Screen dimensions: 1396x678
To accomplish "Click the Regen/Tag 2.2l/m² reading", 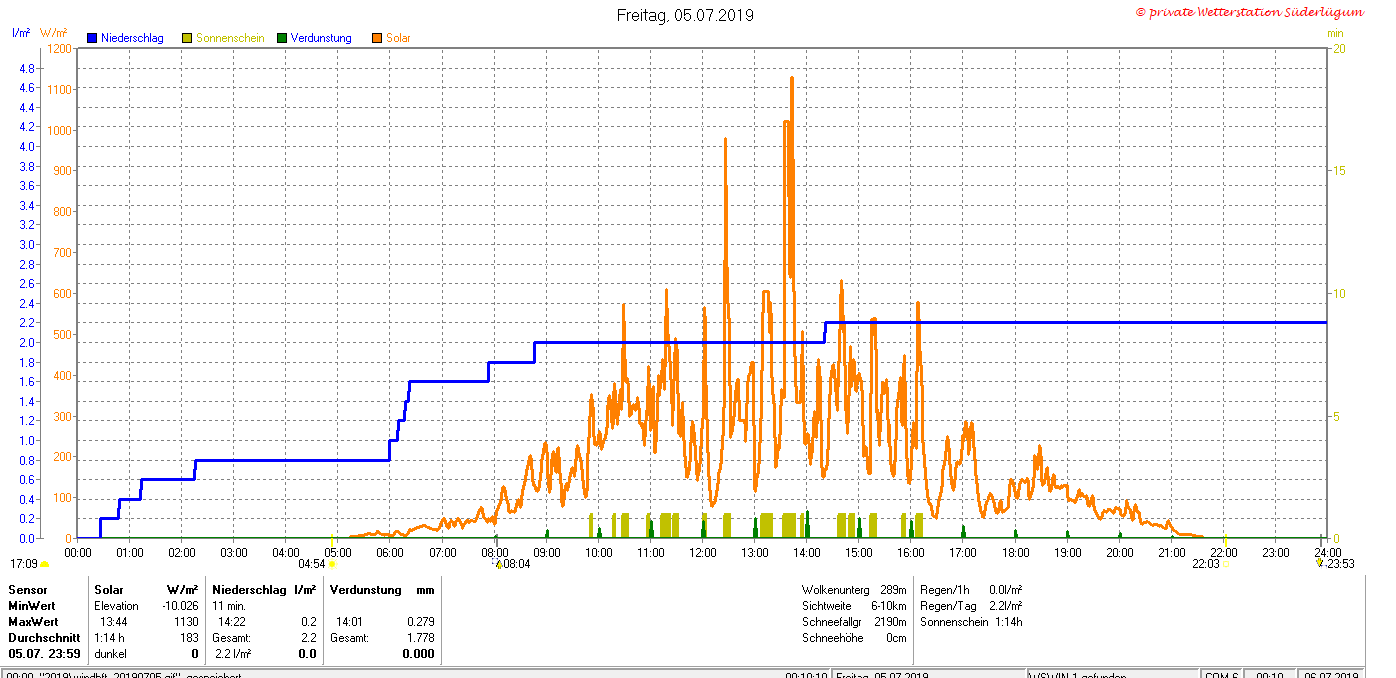I will pos(971,606).
